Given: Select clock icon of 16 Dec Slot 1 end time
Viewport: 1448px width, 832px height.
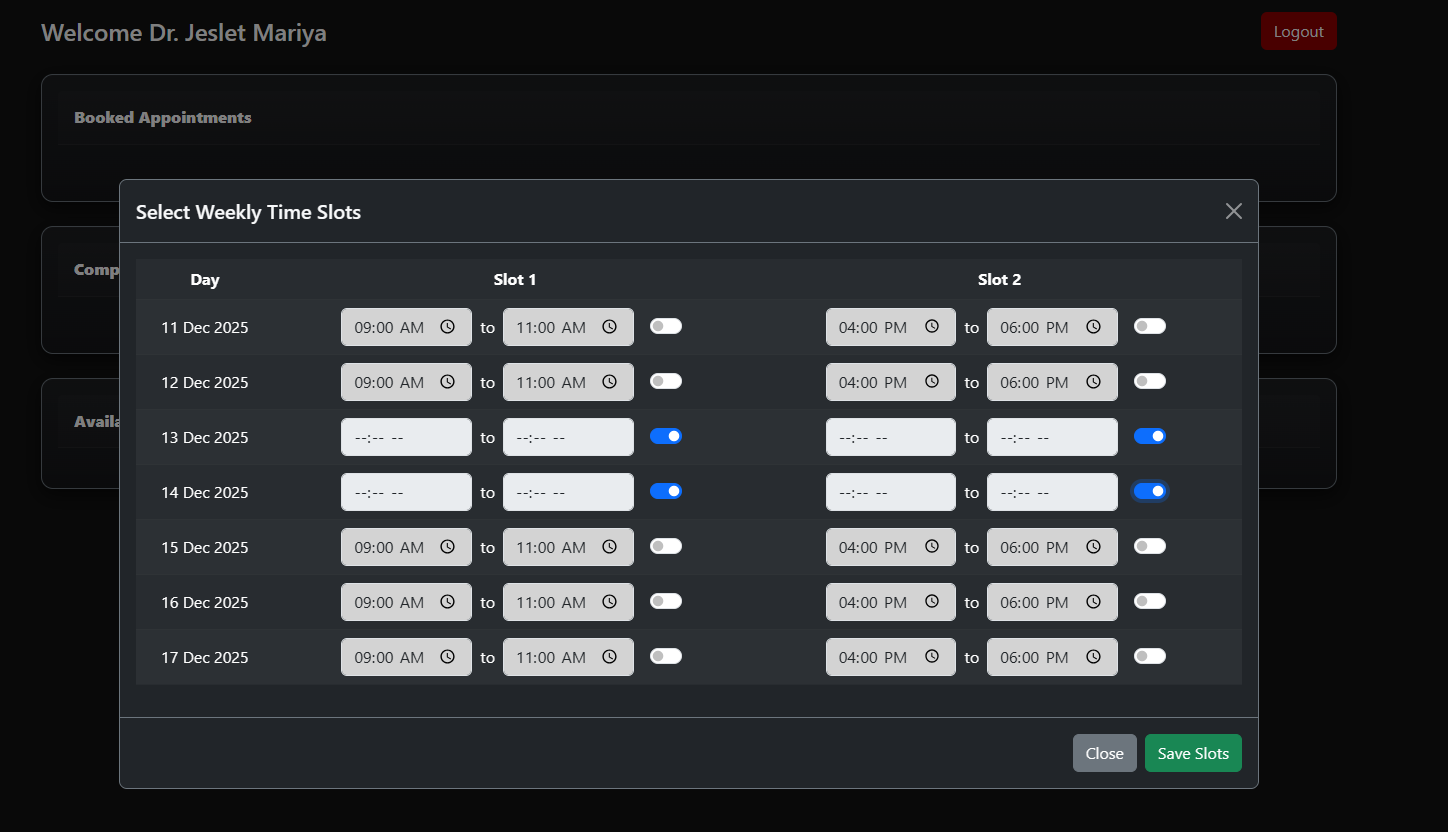Looking at the screenshot, I should [x=610, y=602].
